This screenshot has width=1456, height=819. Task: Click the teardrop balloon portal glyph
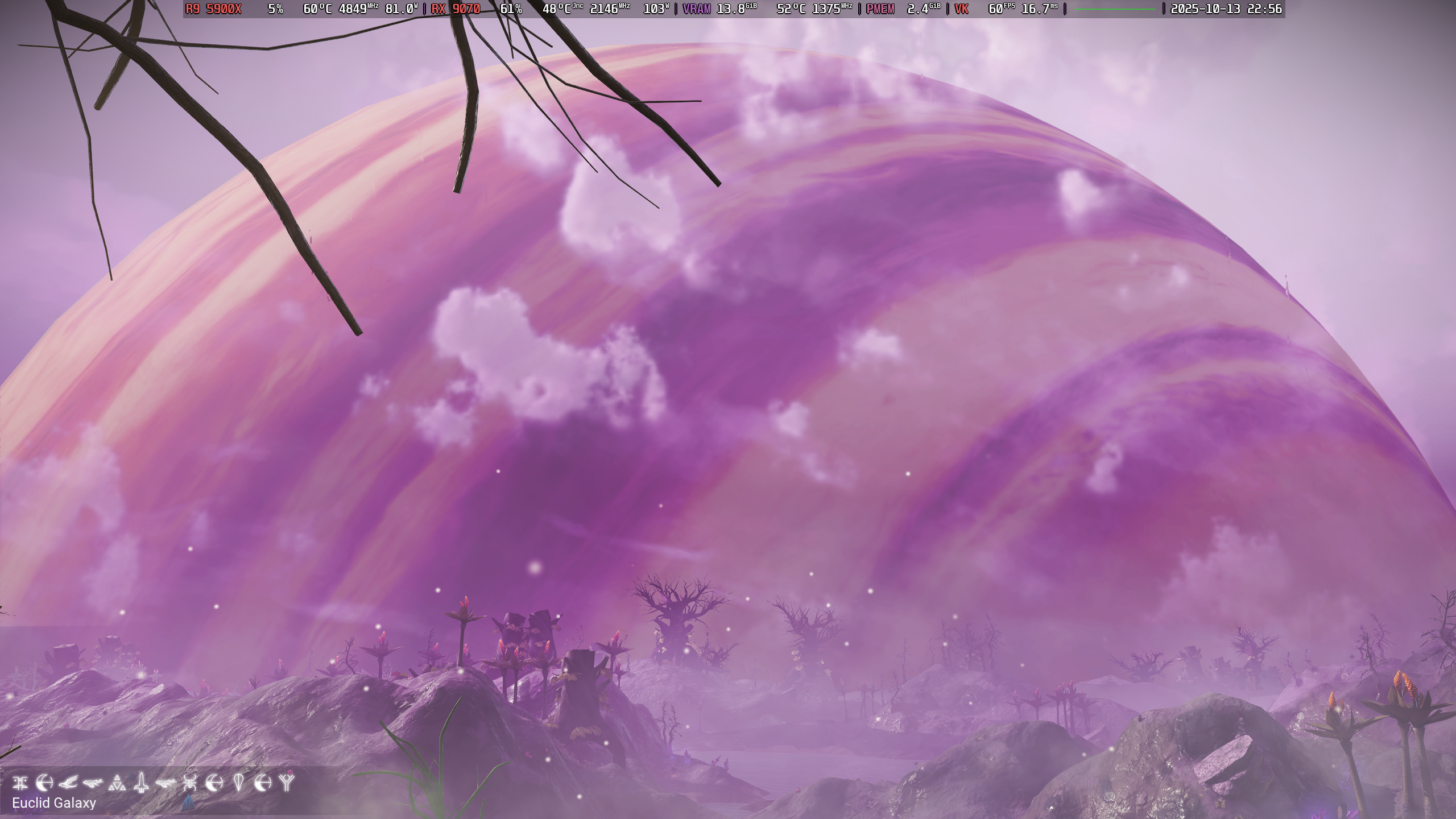[238, 783]
